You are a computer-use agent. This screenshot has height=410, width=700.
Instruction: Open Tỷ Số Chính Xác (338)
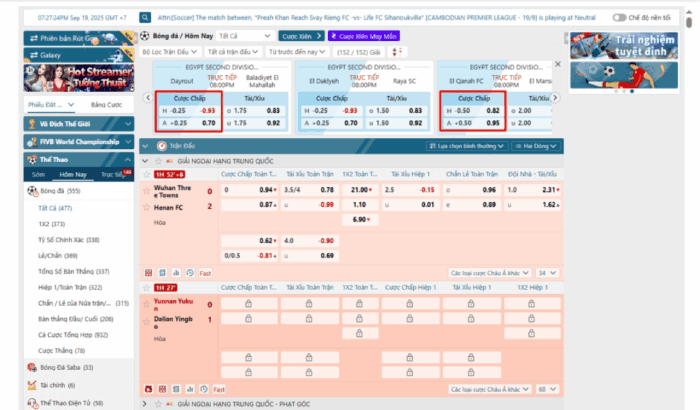[x=69, y=240]
